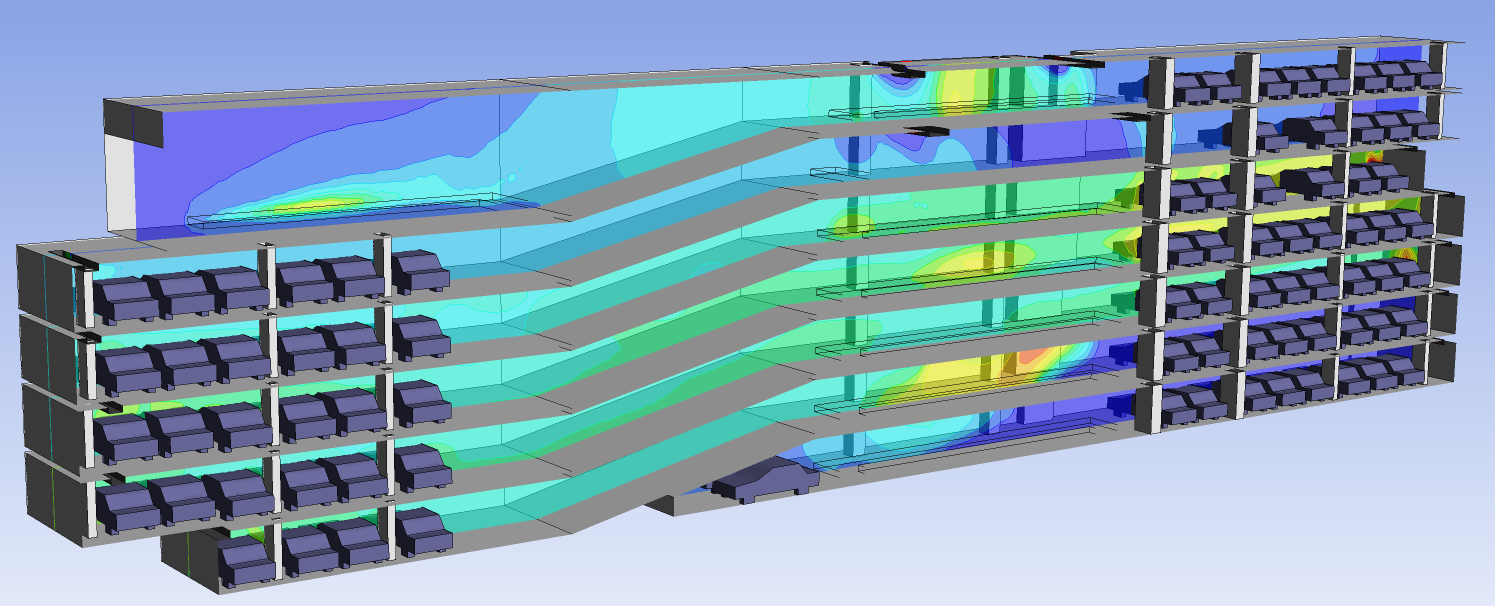Select the lone car at ramp base

pos(765,480)
